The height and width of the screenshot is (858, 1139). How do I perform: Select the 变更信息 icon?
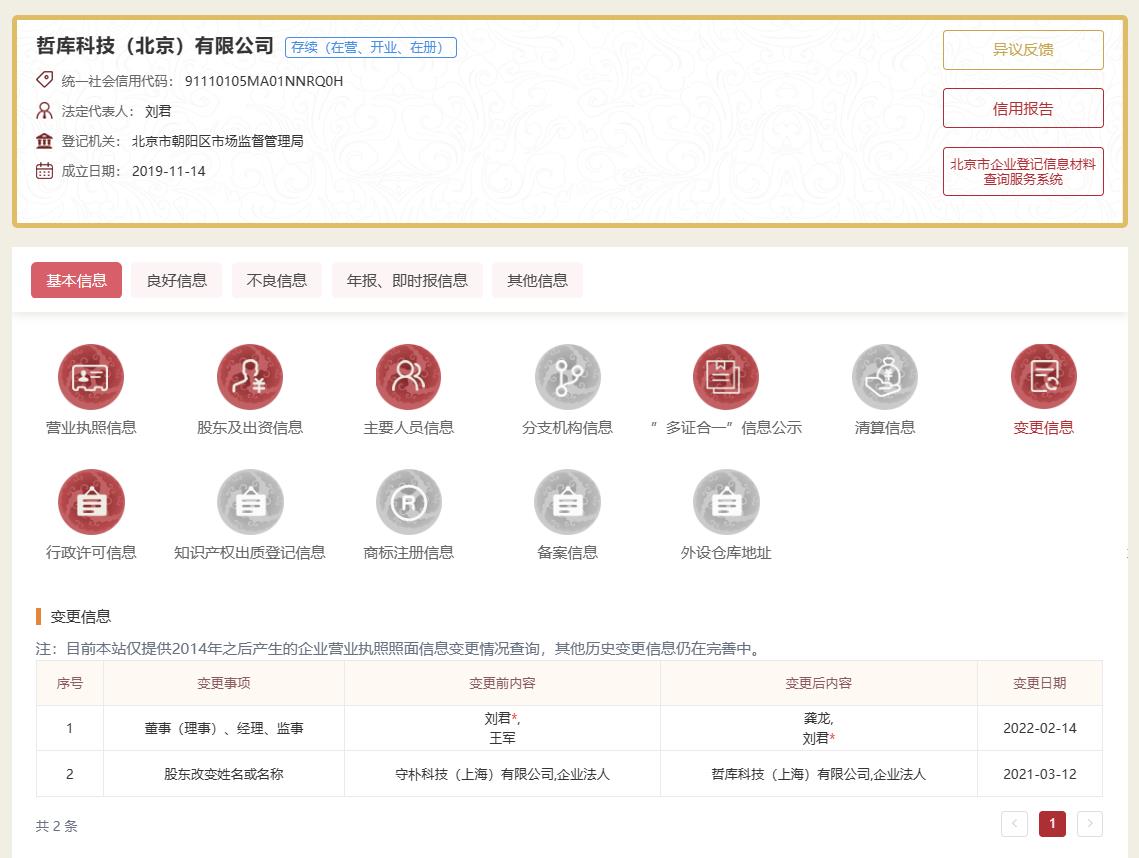click(1043, 377)
